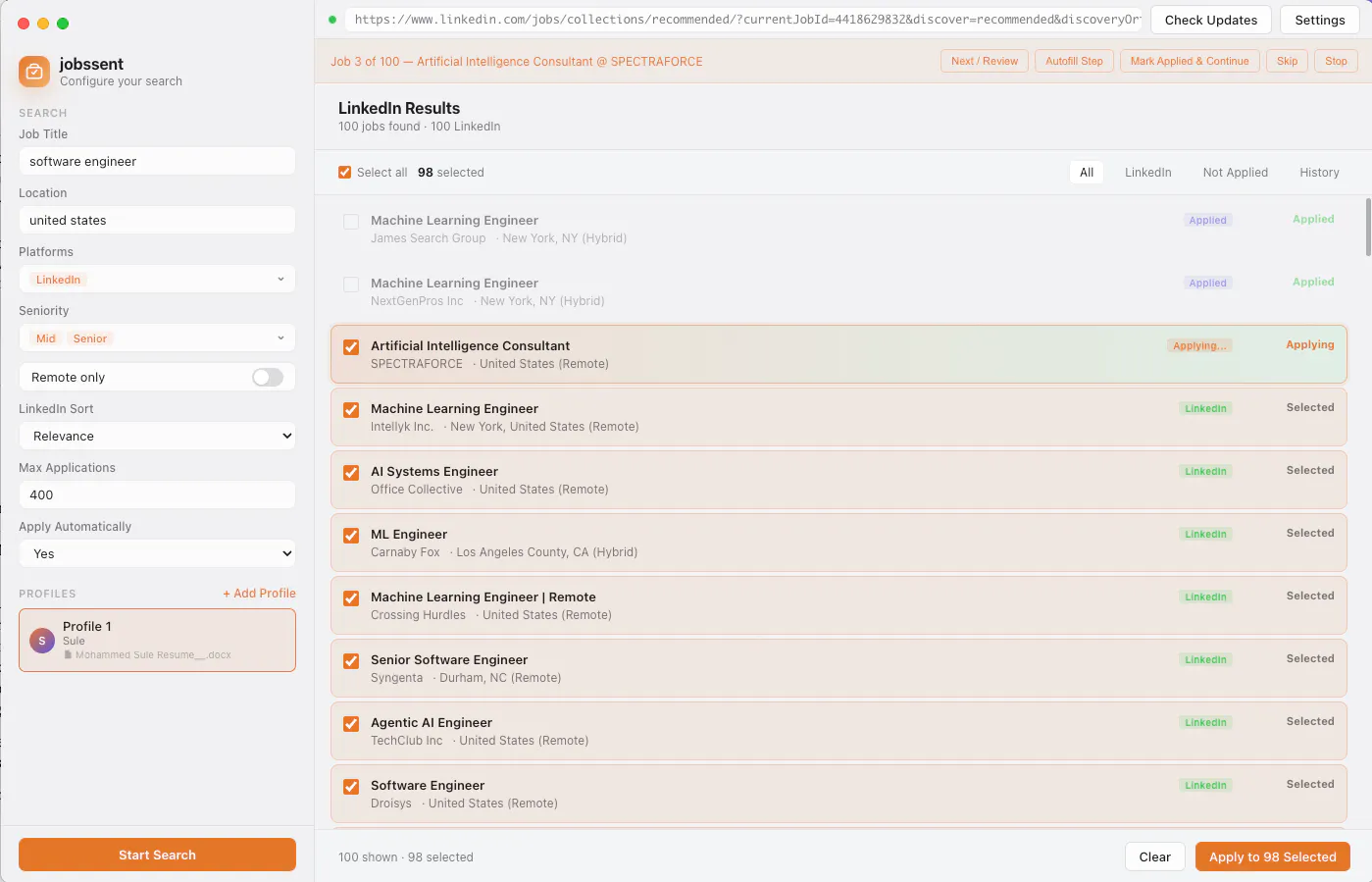Tick the NextGenPros Inc job checkbox
The image size is (1372, 882).
[x=351, y=285]
